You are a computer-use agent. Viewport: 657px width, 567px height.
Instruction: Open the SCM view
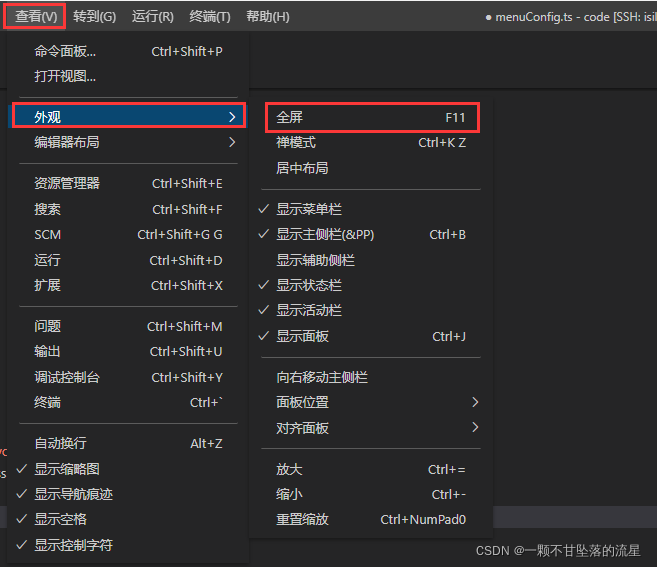point(128,235)
